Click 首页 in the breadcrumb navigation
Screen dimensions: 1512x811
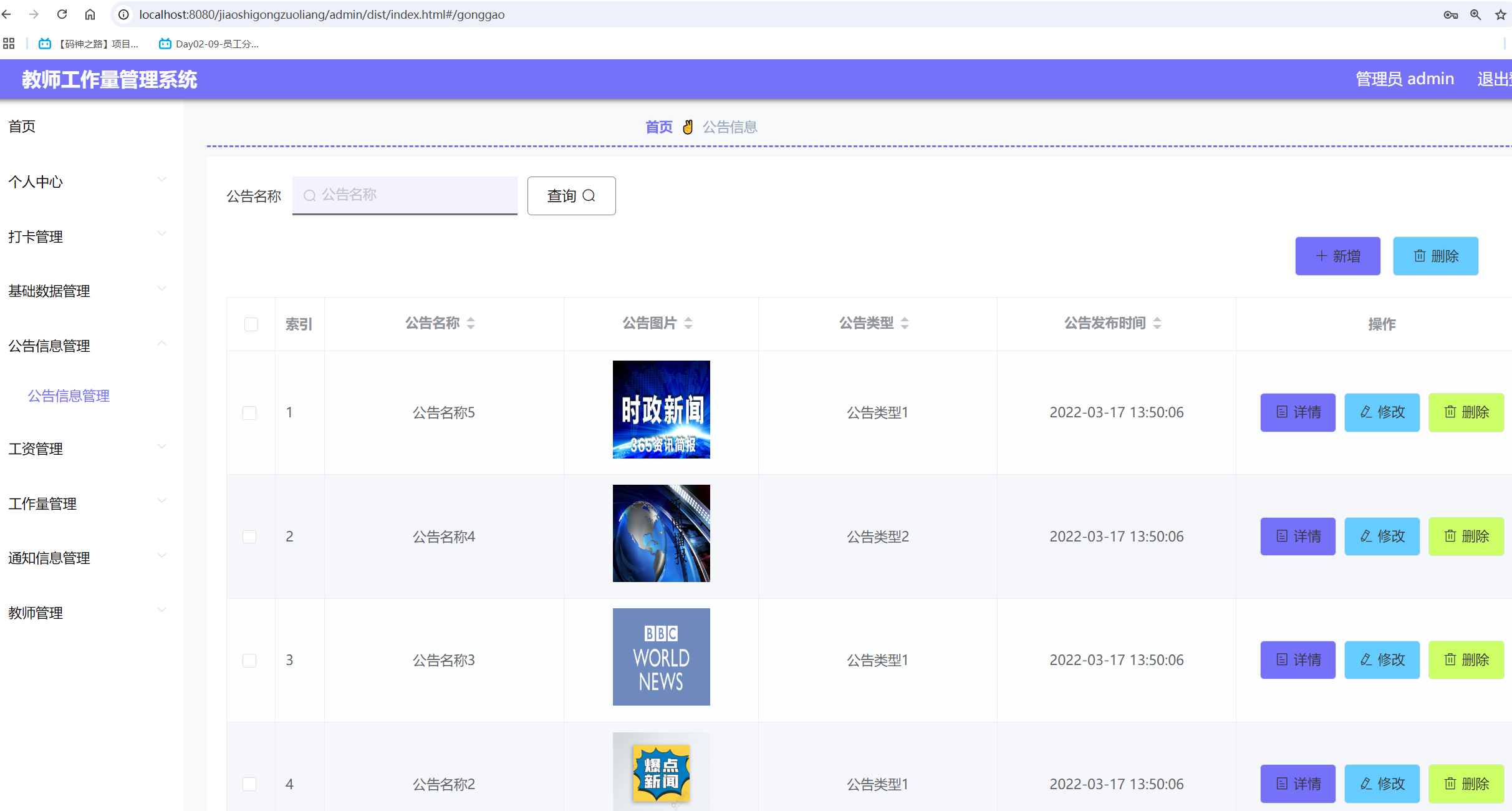click(658, 127)
